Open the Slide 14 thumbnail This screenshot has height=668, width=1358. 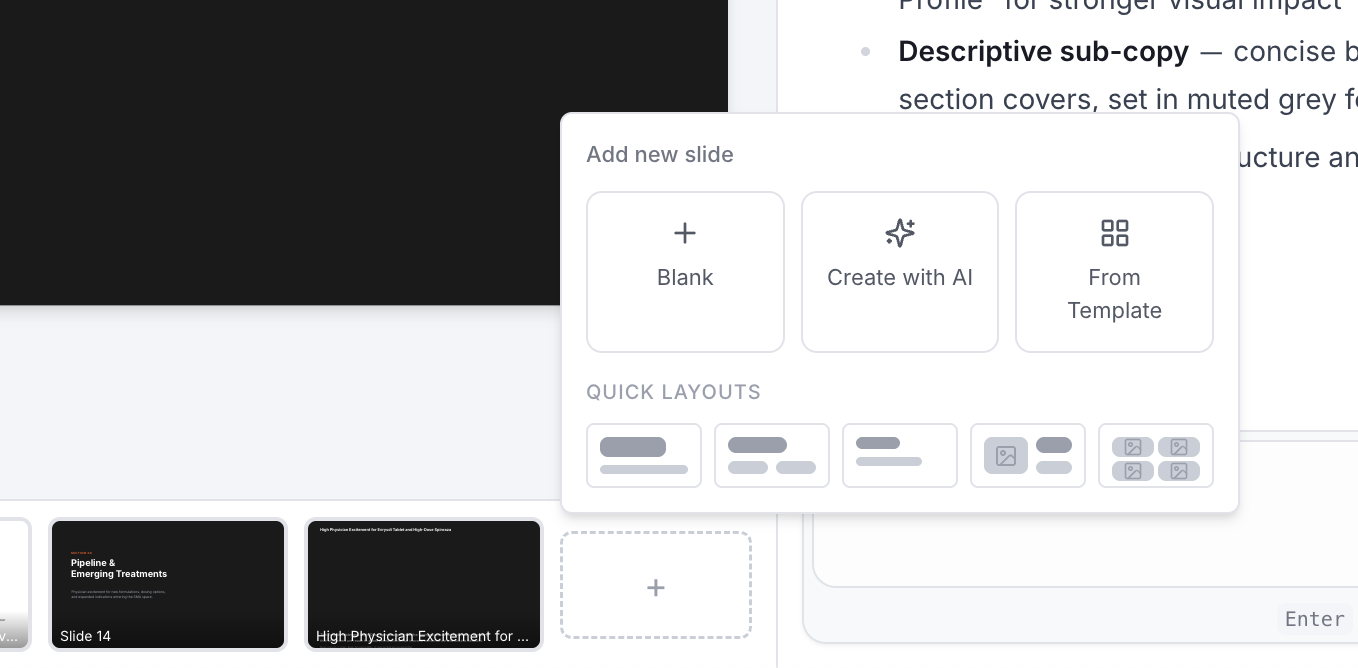(168, 584)
